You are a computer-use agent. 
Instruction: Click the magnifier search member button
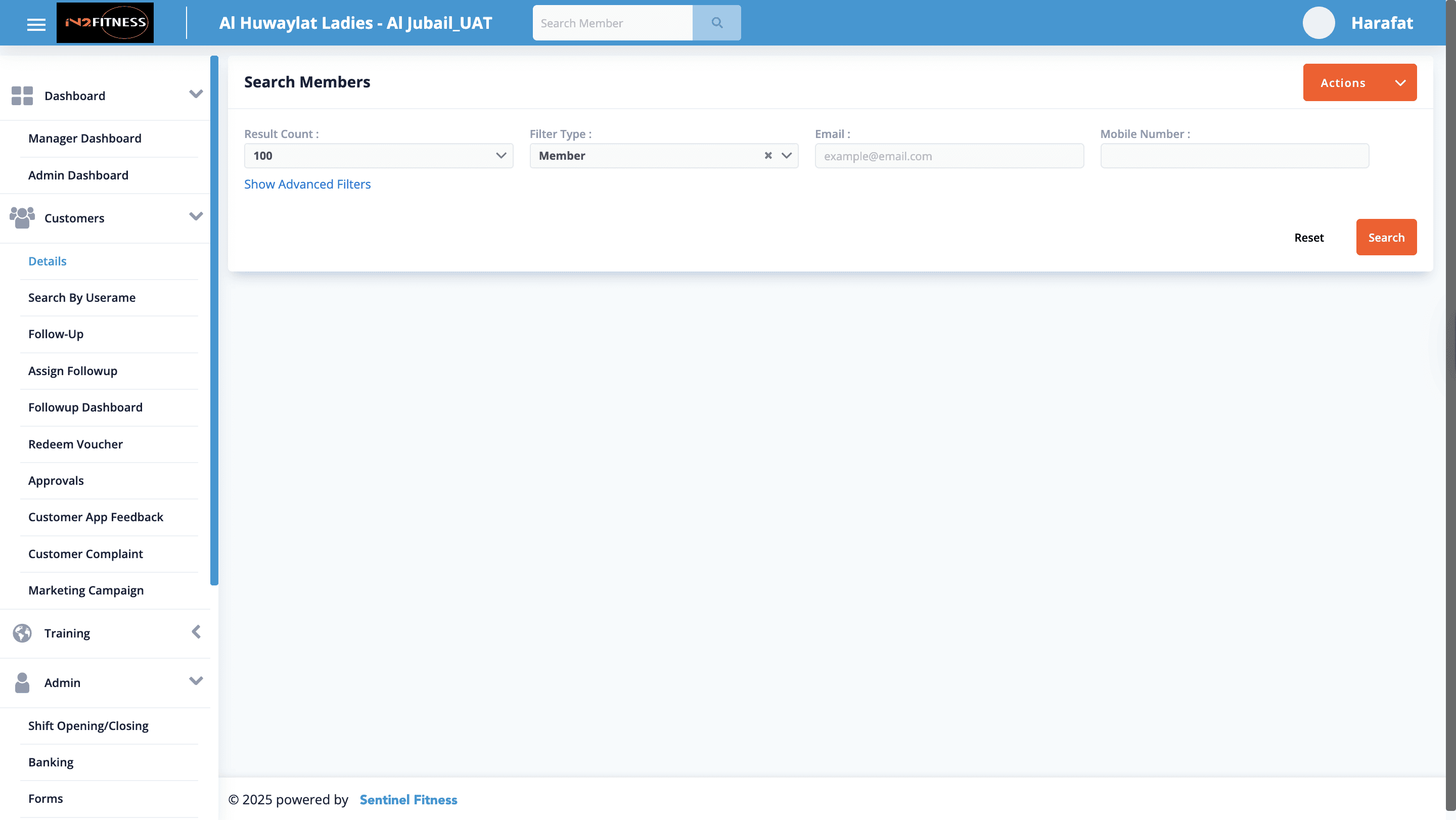coord(716,23)
